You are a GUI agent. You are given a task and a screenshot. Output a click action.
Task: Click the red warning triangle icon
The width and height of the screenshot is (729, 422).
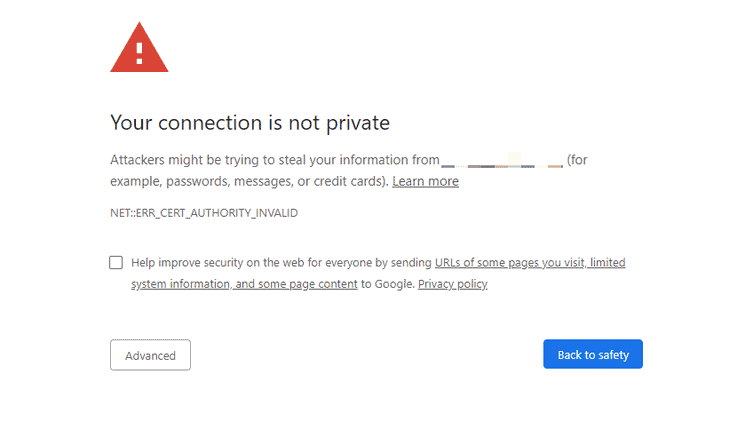139,48
